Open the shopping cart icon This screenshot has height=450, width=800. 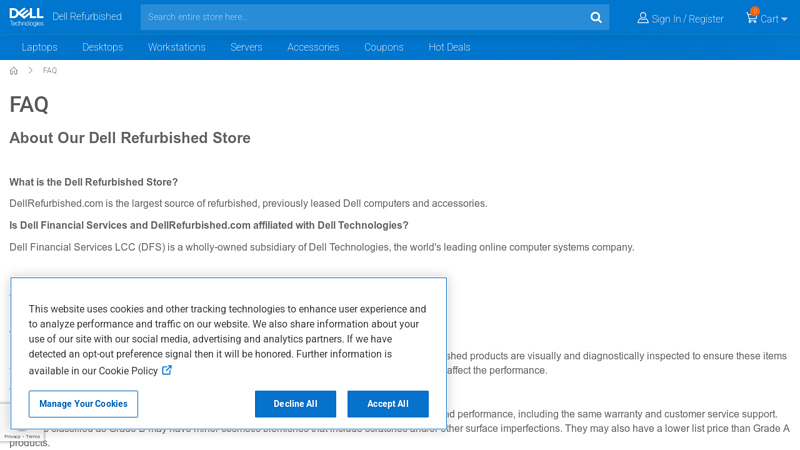pyautogui.click(x=752, y=18)
